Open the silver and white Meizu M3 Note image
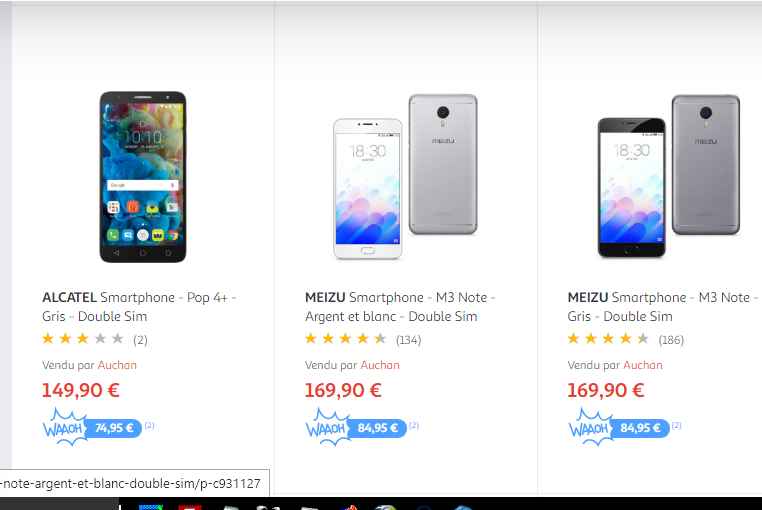This screenshot has height=510, width=762. coord(405,177)
